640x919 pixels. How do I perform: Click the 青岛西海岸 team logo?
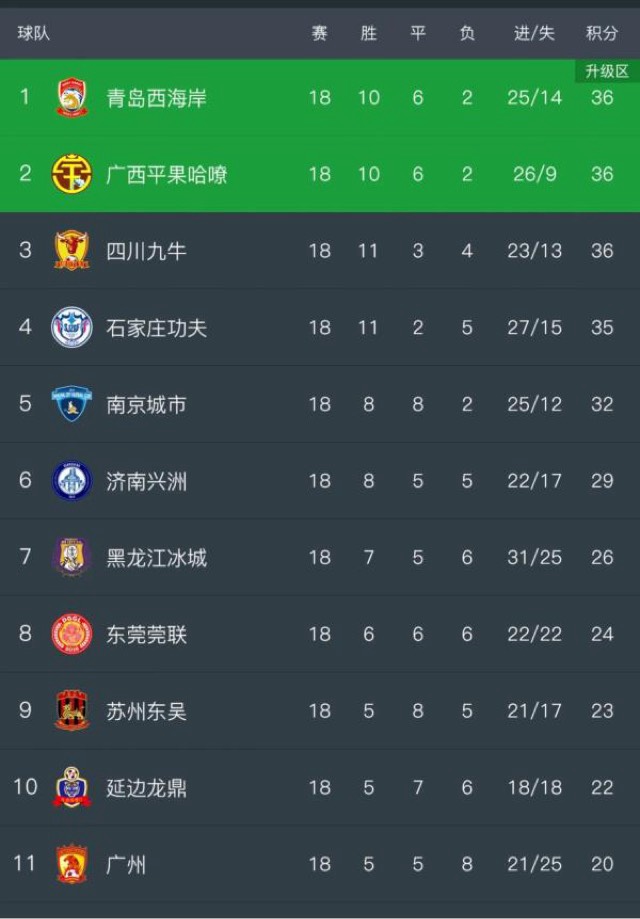coord(71,98)
